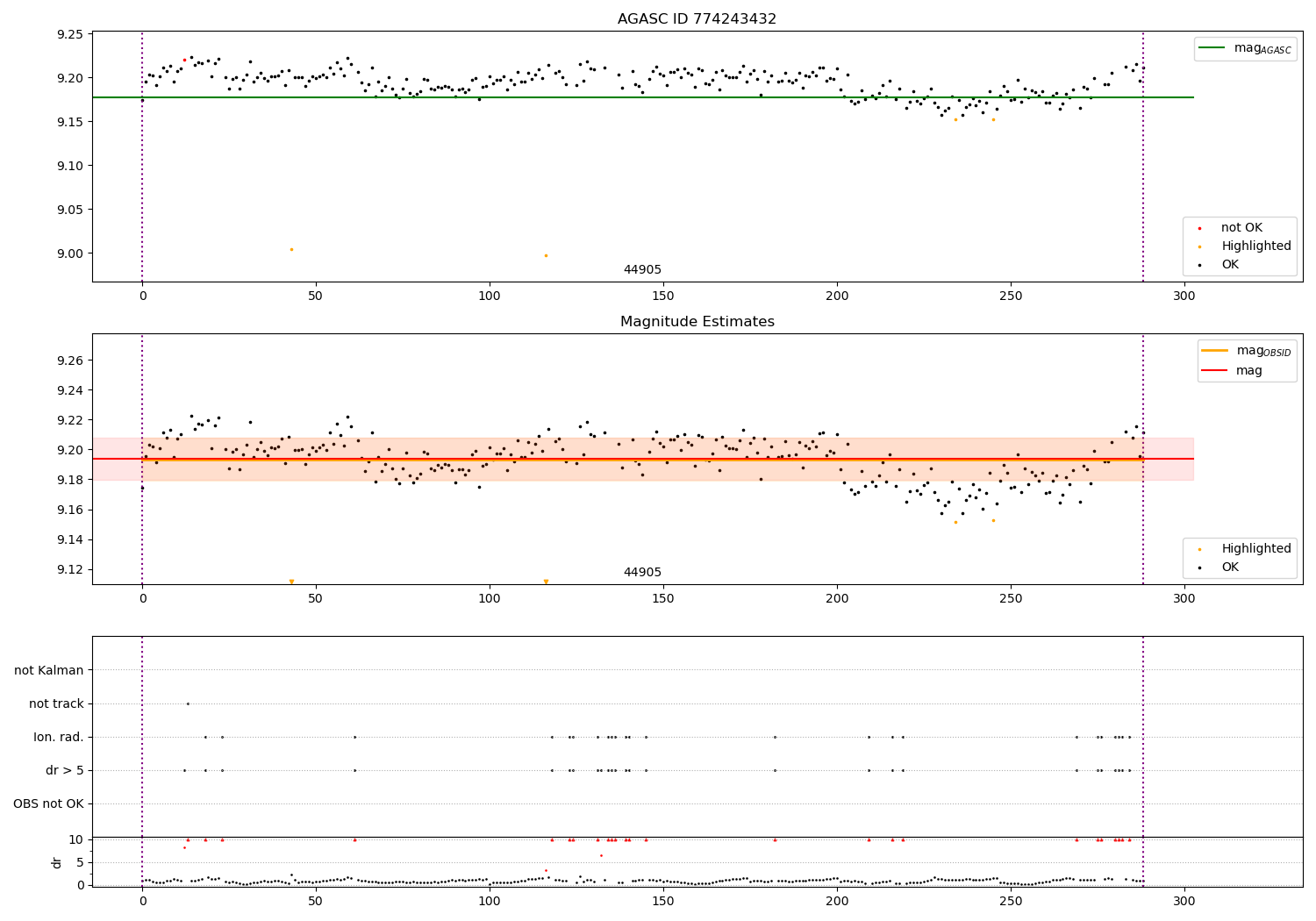
Task: Click the 44905 label in top panel
Action: pos(642,270)
